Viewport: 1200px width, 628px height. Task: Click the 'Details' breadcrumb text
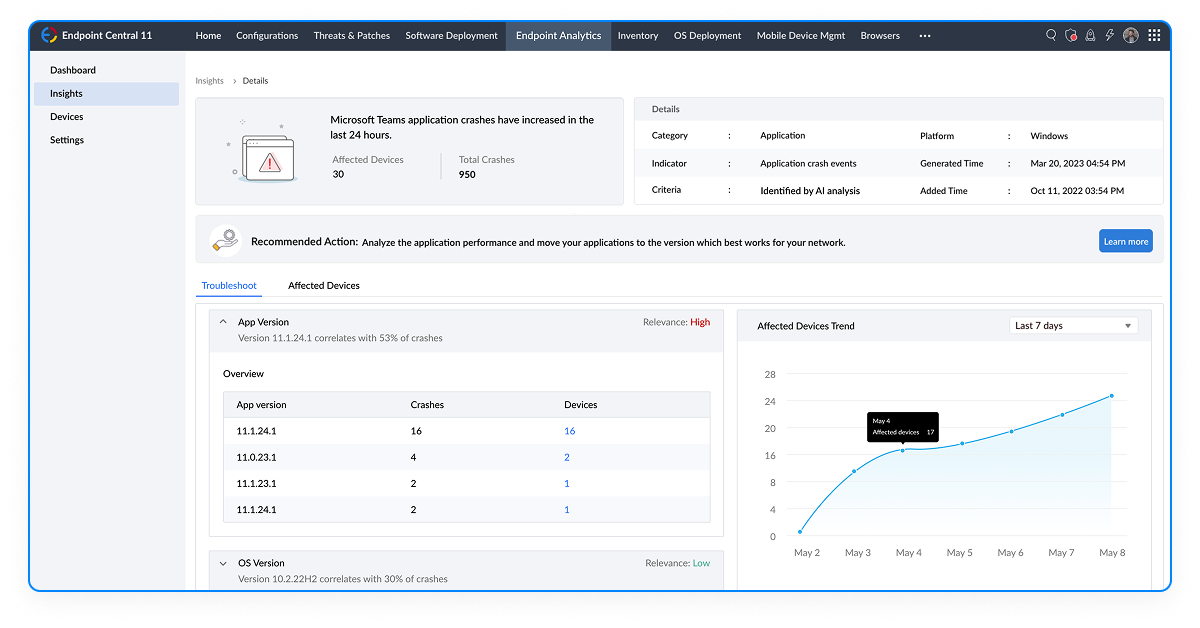click(255, 81)
